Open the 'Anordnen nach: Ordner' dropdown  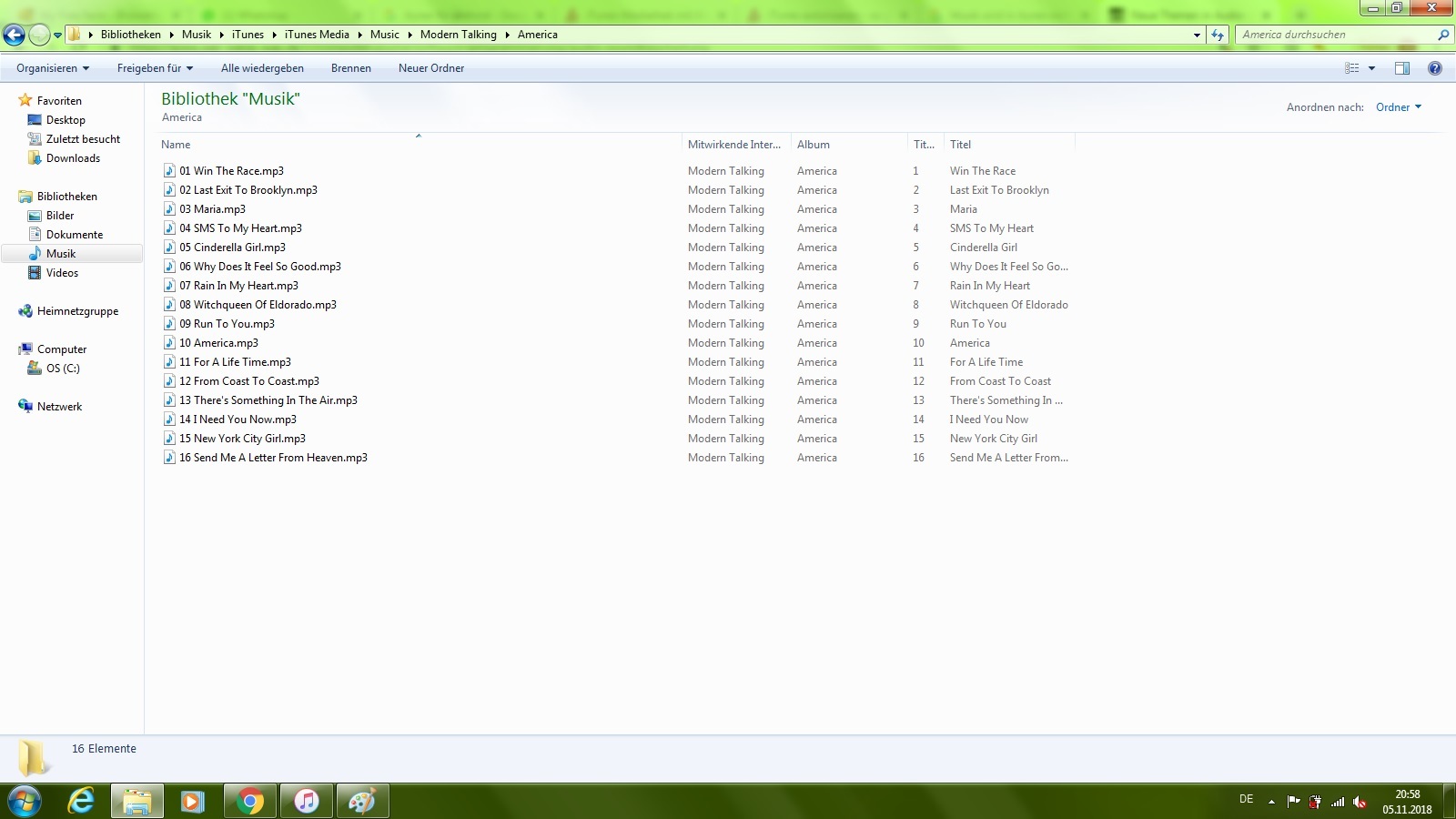tap(1399, 107)
